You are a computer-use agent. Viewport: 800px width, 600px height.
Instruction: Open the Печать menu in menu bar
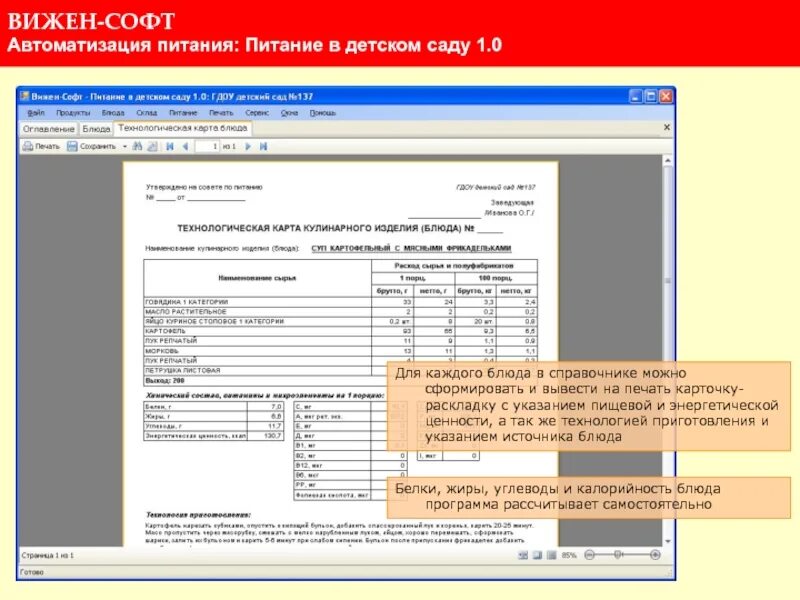(x=221, y=113)
